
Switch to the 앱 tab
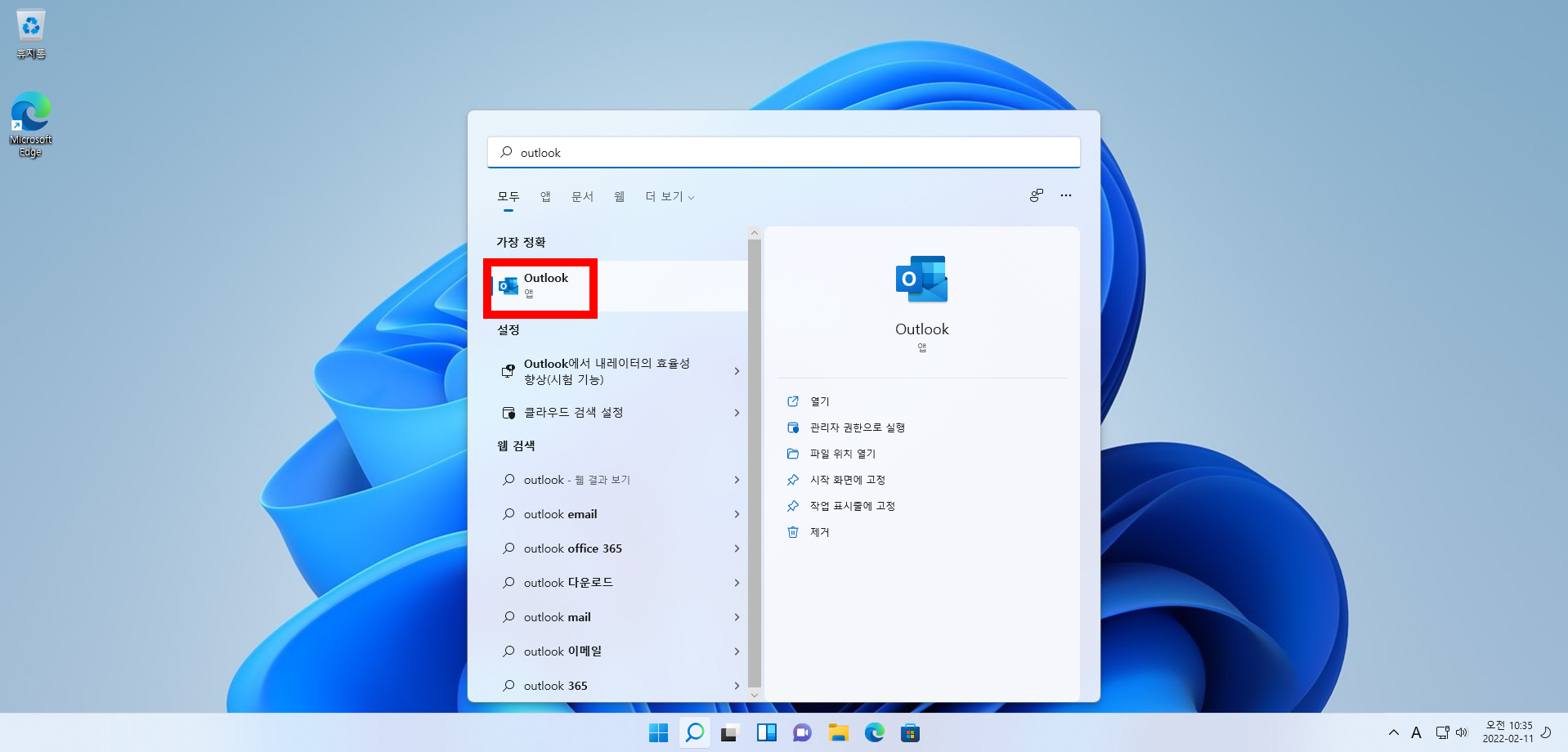545,197
